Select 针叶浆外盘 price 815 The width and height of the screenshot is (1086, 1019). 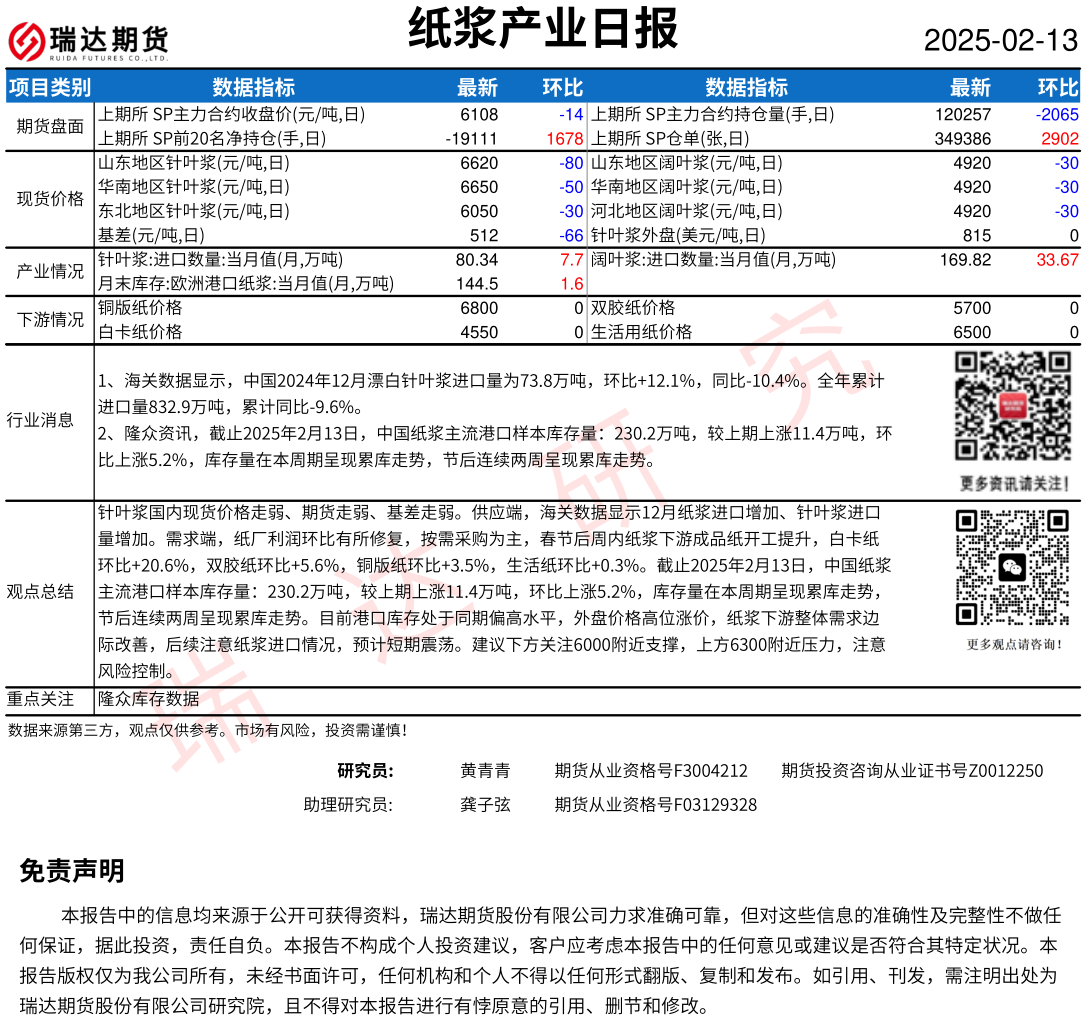[x=977, y=236]
